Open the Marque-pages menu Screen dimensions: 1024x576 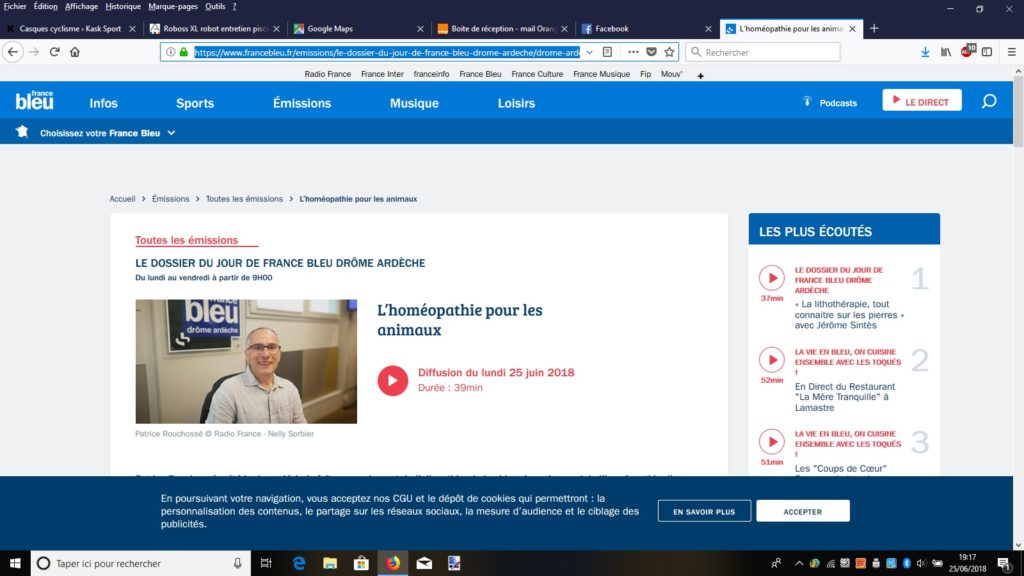pos(172,7)
